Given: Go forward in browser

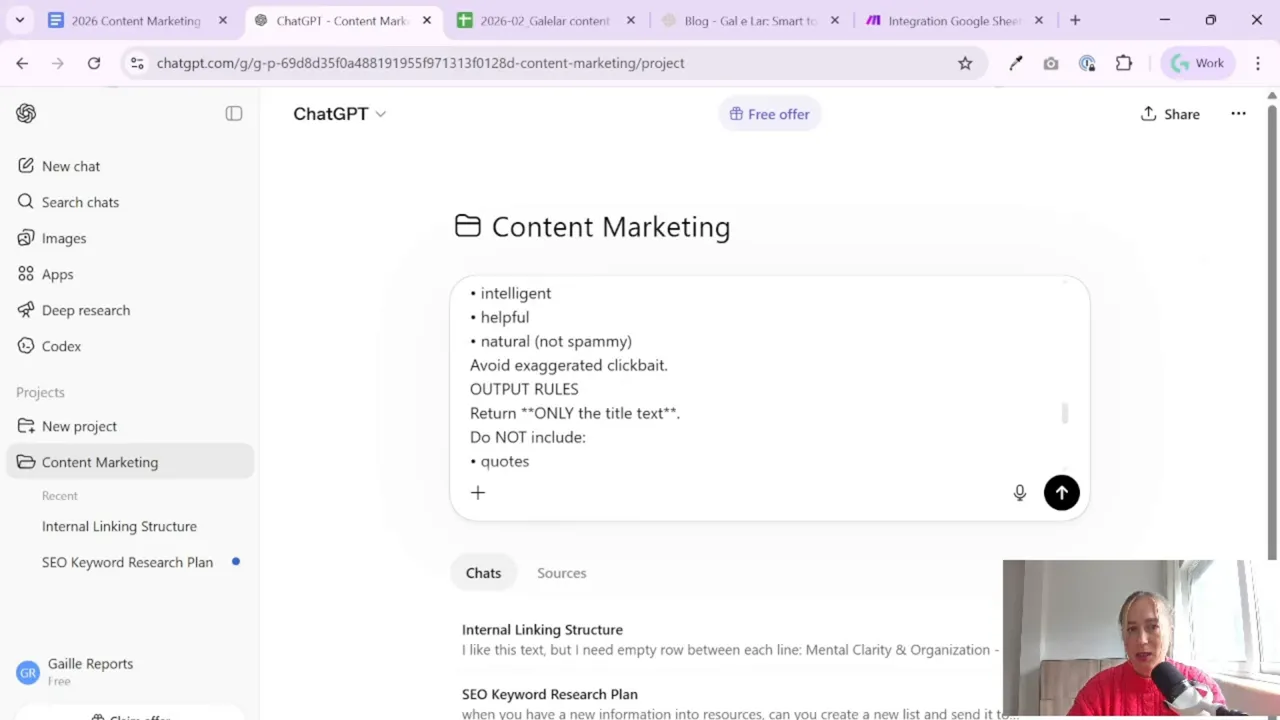Looking at the screenshot, I should coord(58,63).
